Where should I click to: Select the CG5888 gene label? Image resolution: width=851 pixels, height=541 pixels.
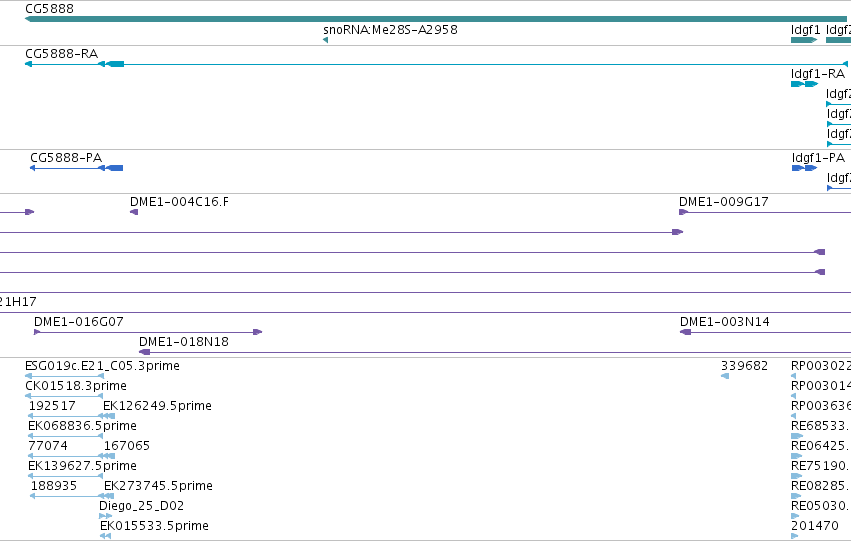pyautogui.click(x=49, y=9)
